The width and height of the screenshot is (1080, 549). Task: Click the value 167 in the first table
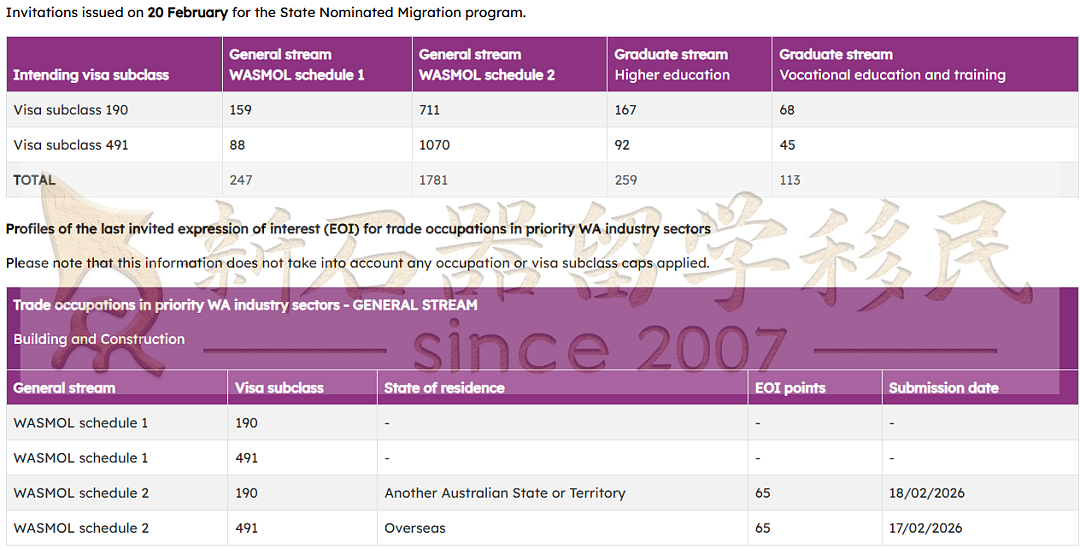(x=625, y=110)
